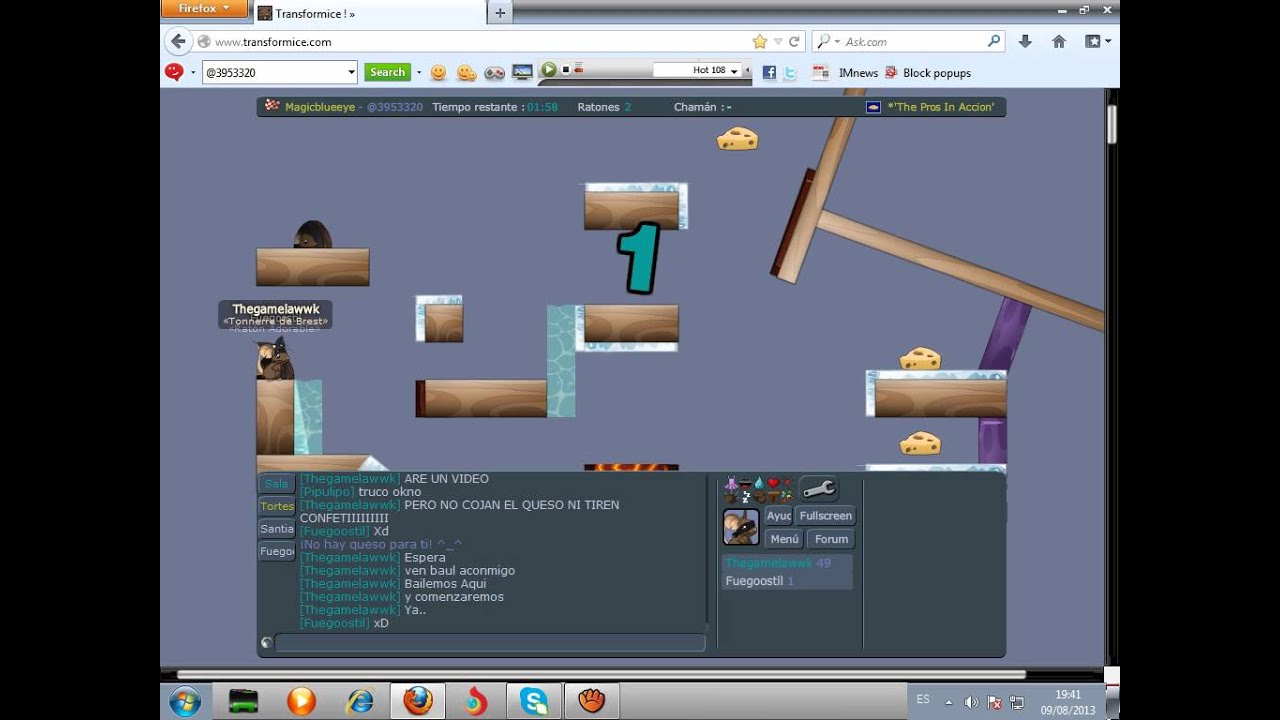
Task: Select the Tortes chat tab
Action: [x=277, y=506]
